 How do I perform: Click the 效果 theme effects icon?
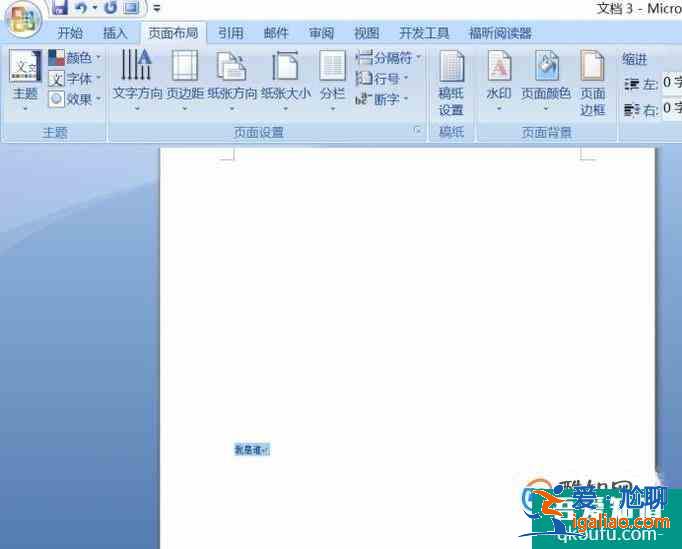tap(56, 99)
